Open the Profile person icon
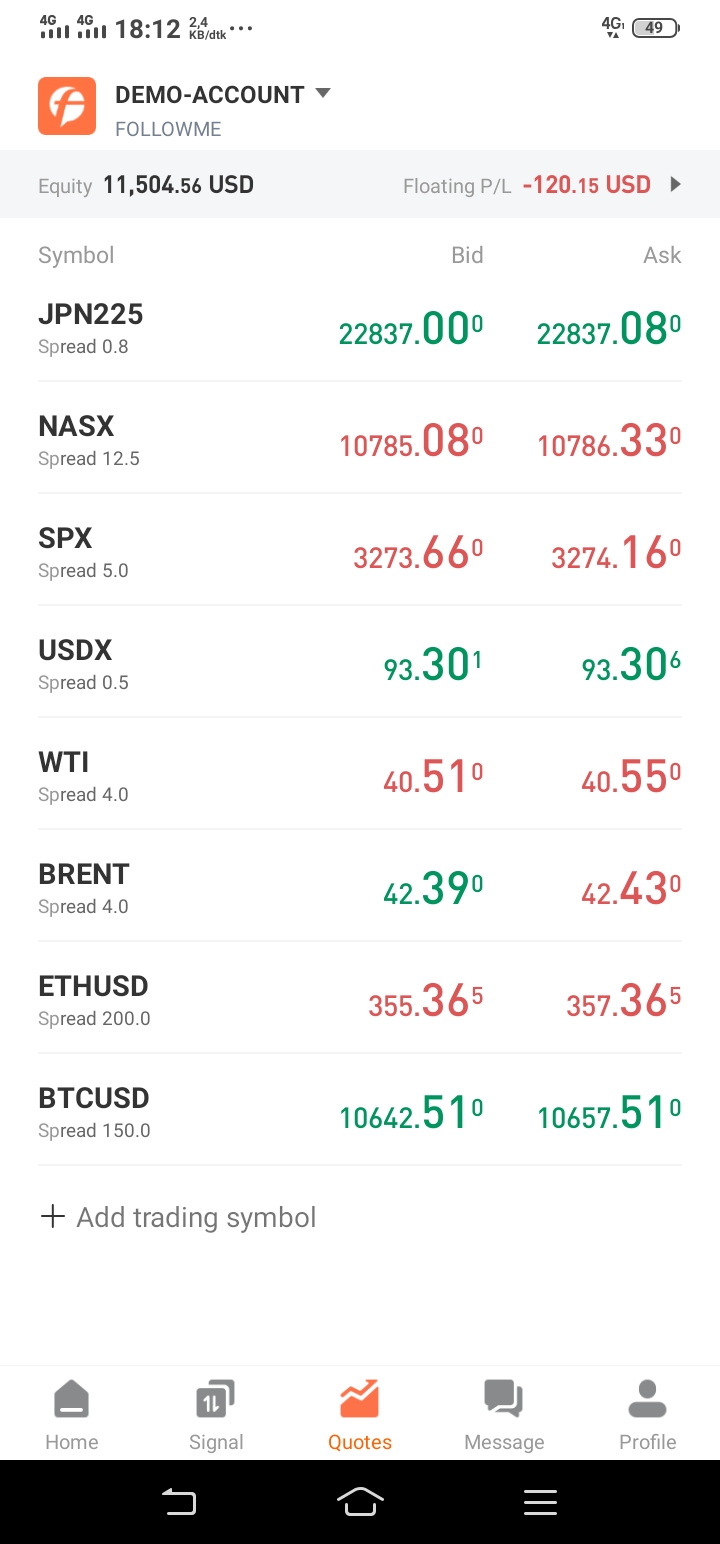The height and width of the screenshot is (1544, 720). (x=647, y=1399)
